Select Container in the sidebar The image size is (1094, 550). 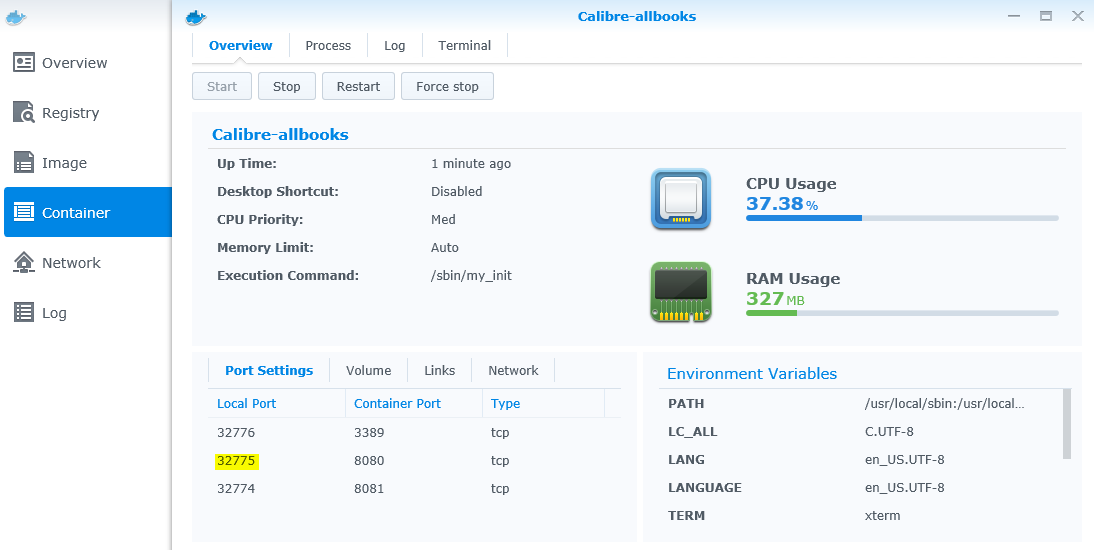point(87,212)
